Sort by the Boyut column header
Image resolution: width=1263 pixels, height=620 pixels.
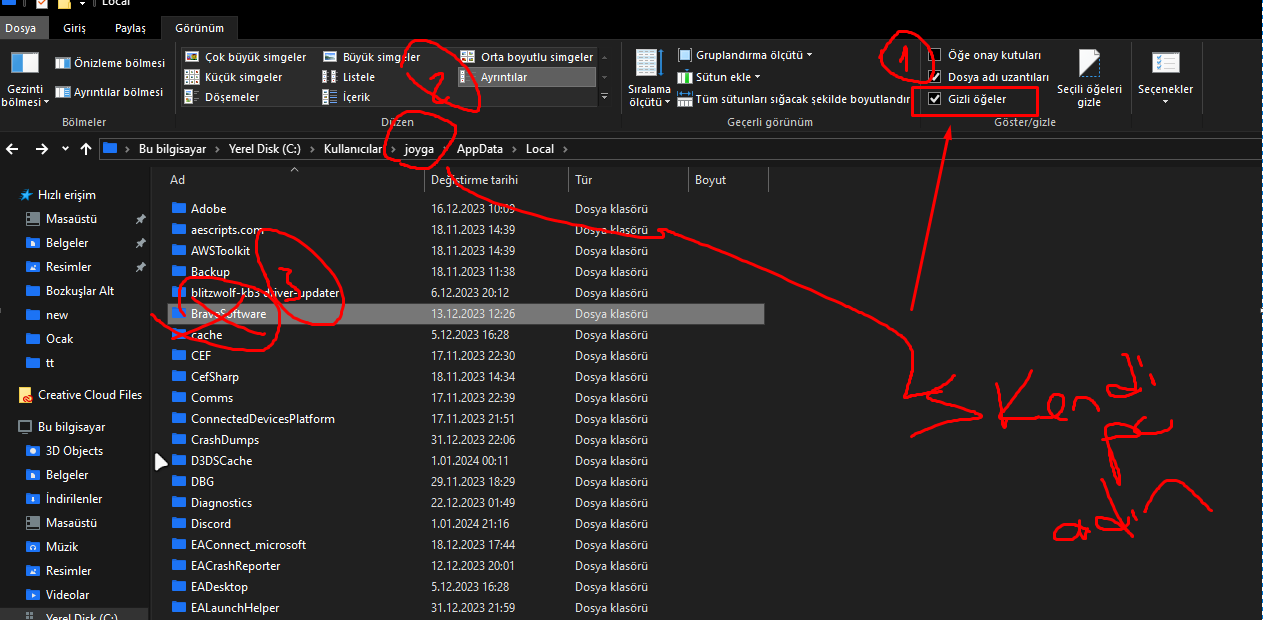[729, 180]
